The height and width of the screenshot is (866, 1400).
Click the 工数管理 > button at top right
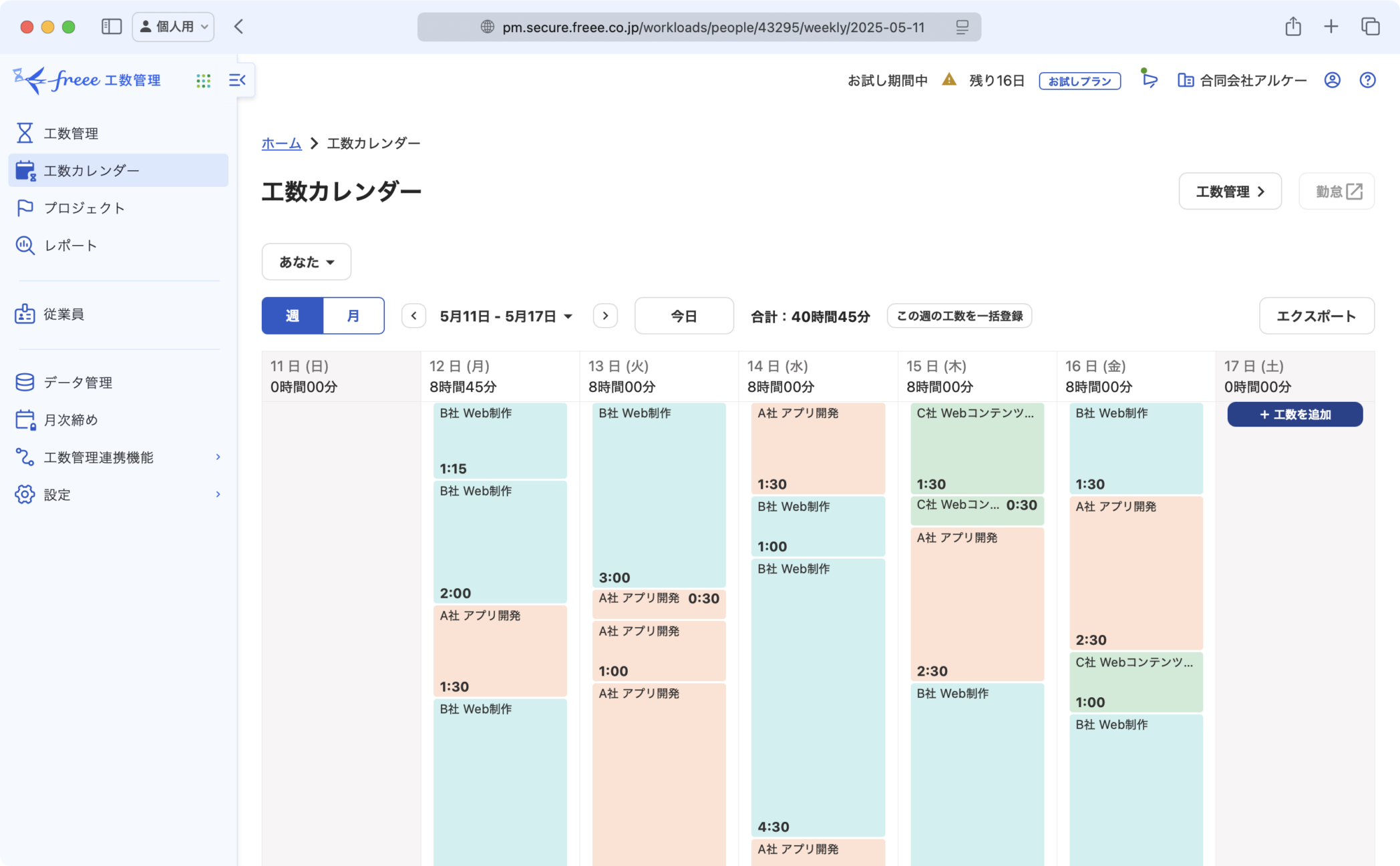(1230, 191)
